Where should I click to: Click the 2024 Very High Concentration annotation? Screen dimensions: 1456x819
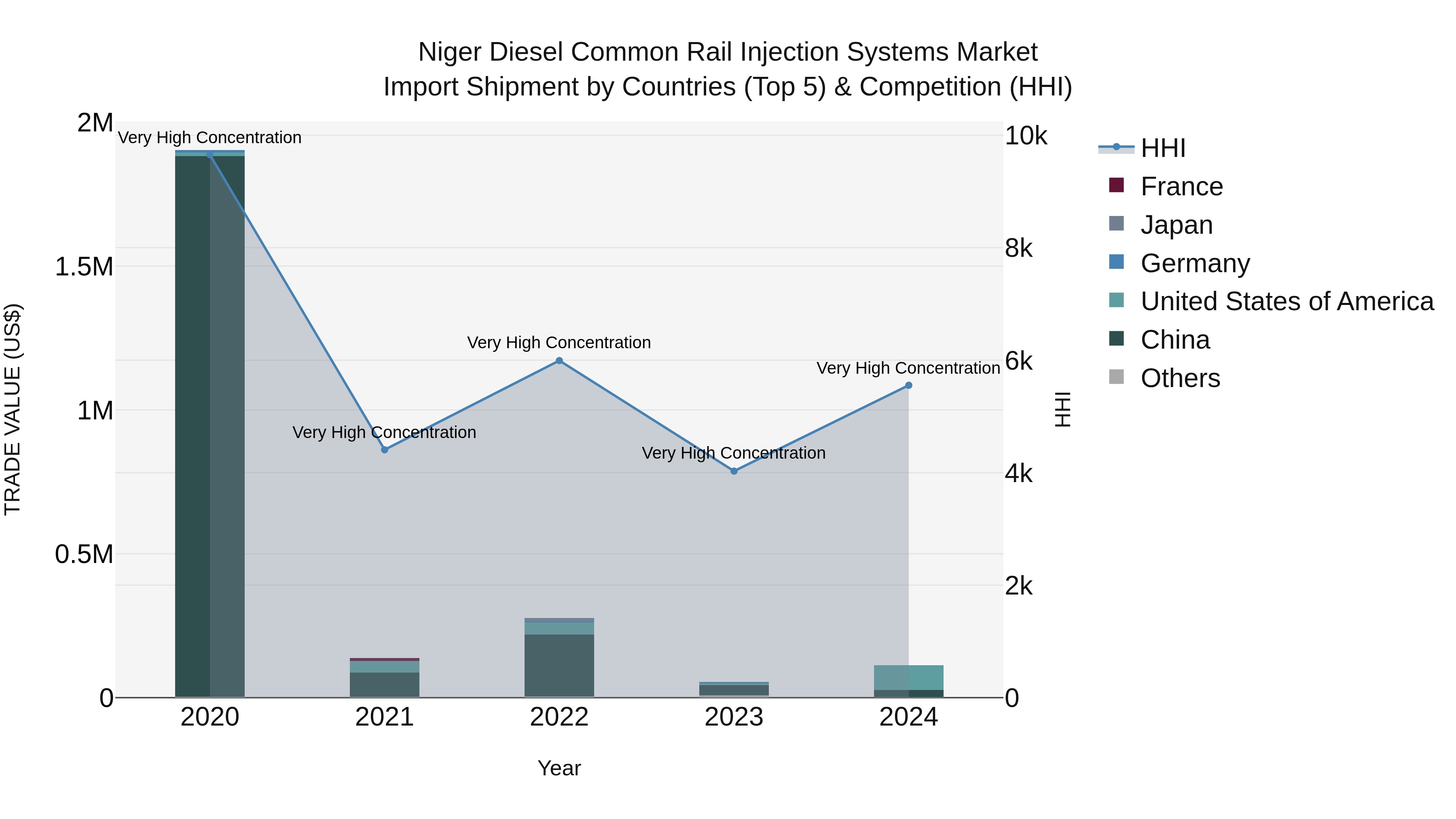(x=908, y=368)
